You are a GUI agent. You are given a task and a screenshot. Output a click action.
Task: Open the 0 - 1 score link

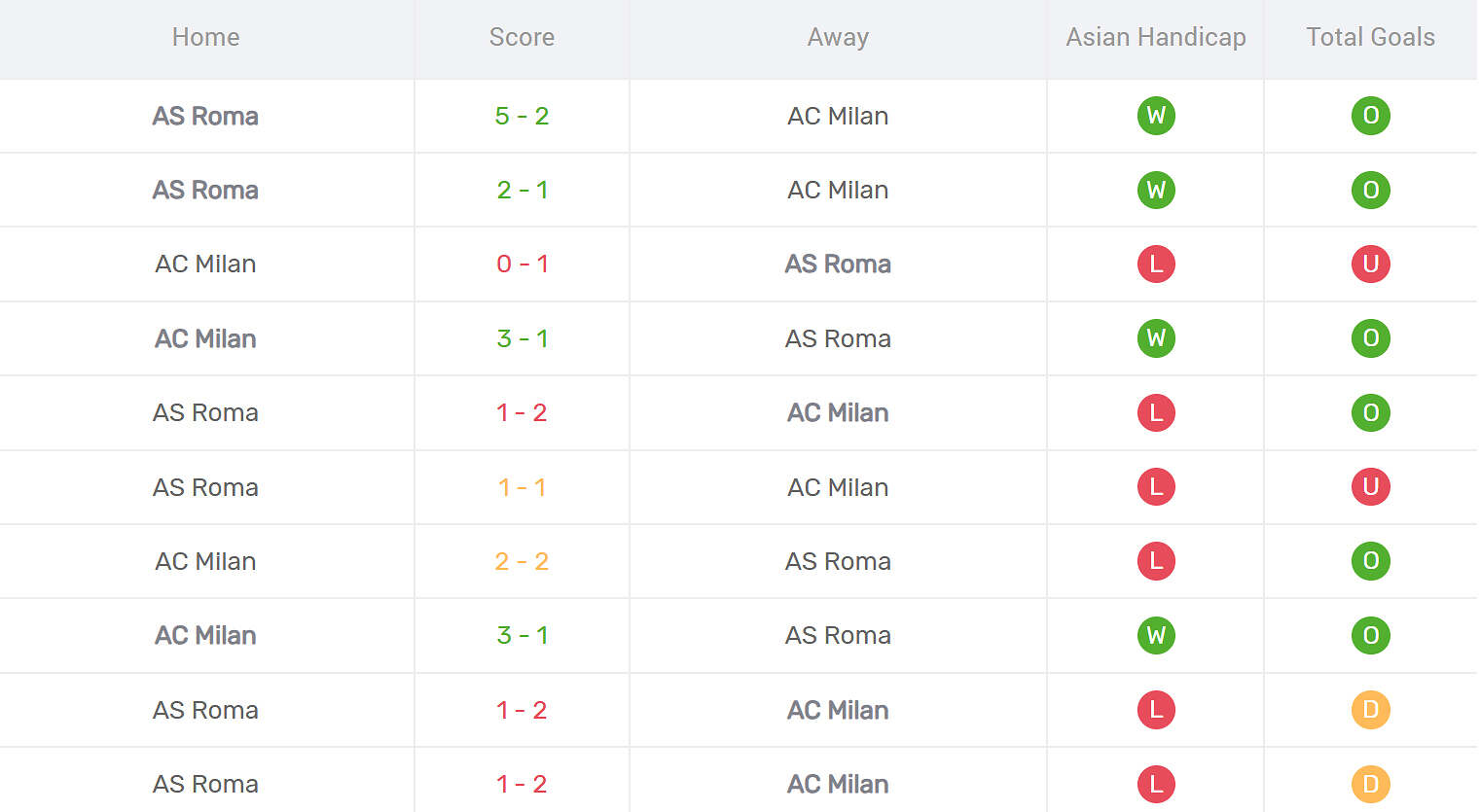(x=522, y=264)
